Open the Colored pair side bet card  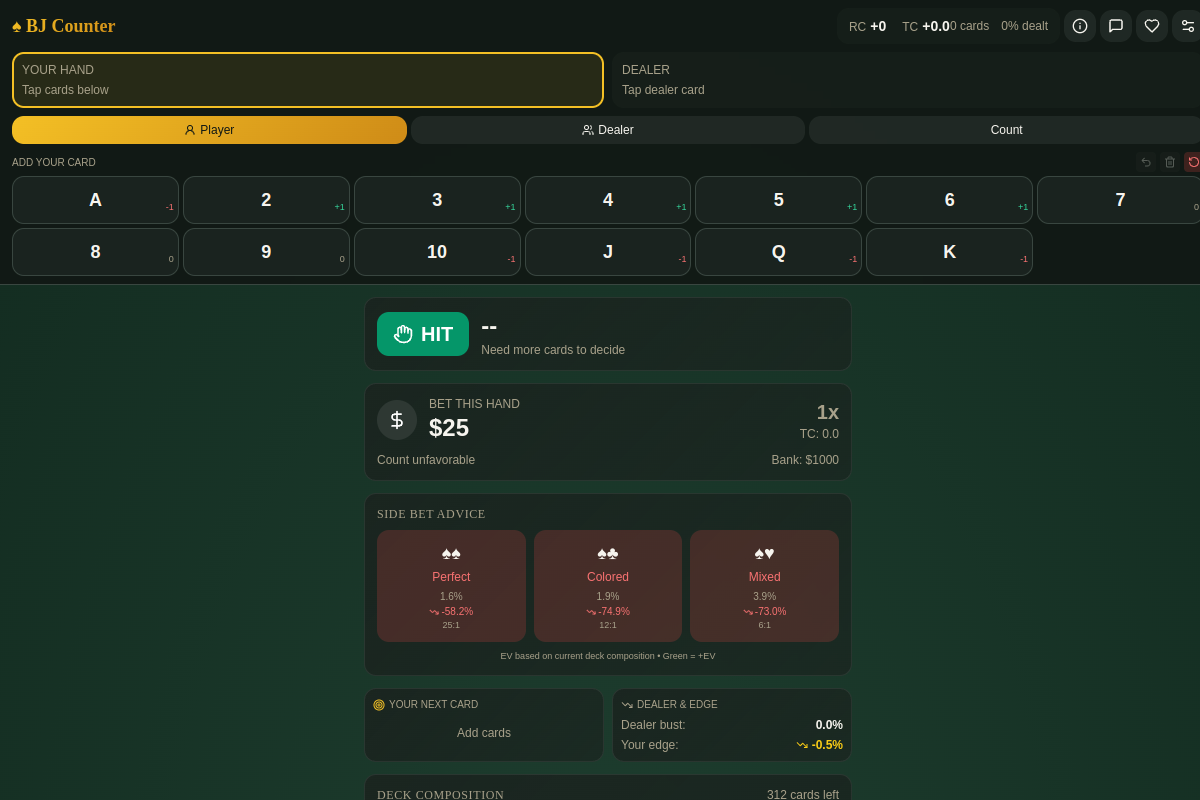tap(608, 586)
